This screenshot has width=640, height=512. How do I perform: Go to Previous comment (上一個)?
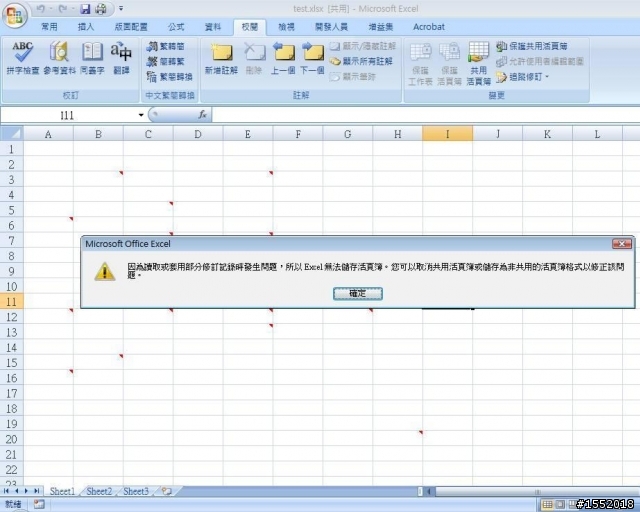[283, 58]
